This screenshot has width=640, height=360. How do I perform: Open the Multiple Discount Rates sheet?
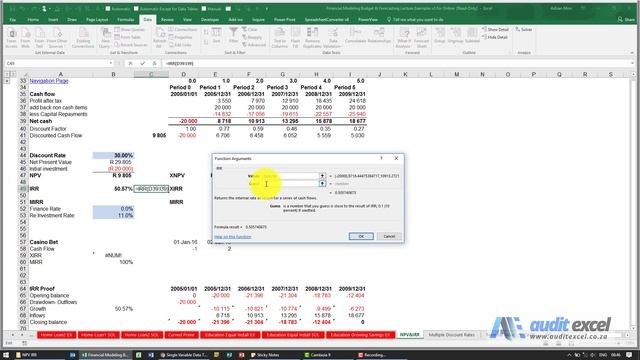(x=451, y=335)
